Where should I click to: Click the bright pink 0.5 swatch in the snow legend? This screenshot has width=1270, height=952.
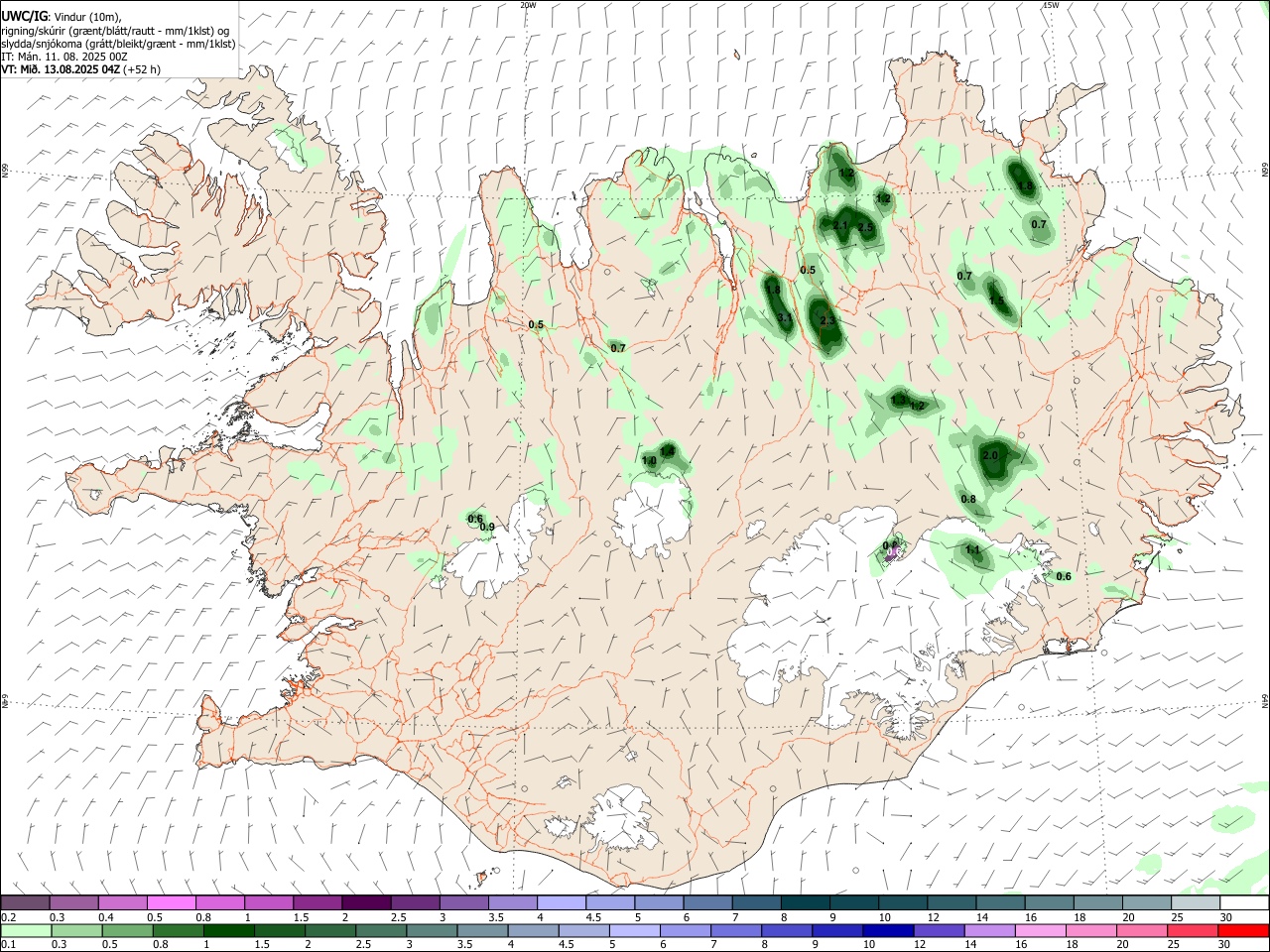coord(171,902)
